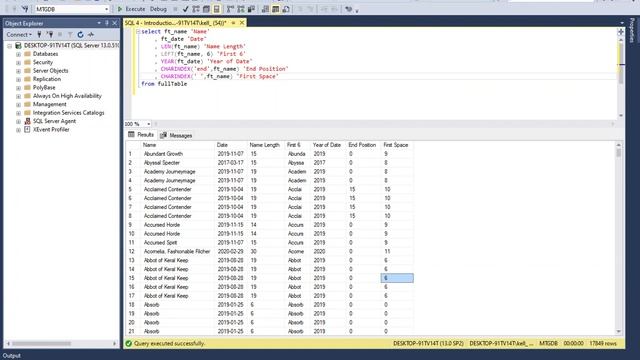Open the Properties side tab
Screen dimensions: 640x360
click(632, 30)
